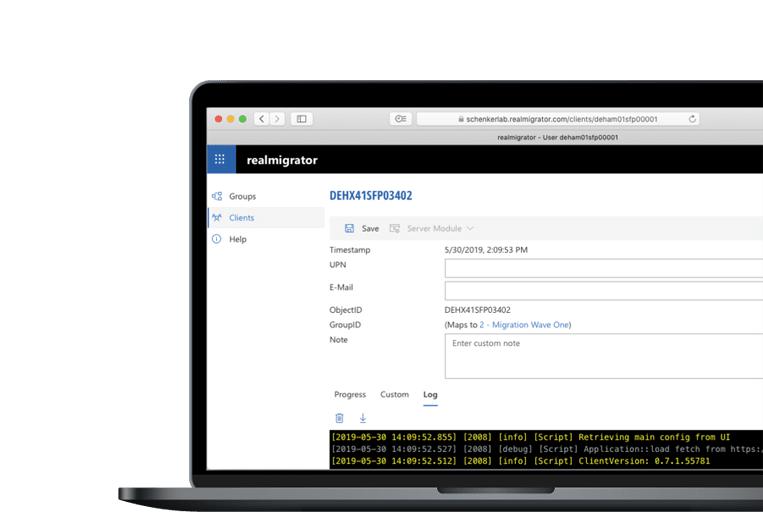Click the ObjectID value DEHX41SFP03402
This screenshot has width=763, height=512.
[x=477, y=310]
